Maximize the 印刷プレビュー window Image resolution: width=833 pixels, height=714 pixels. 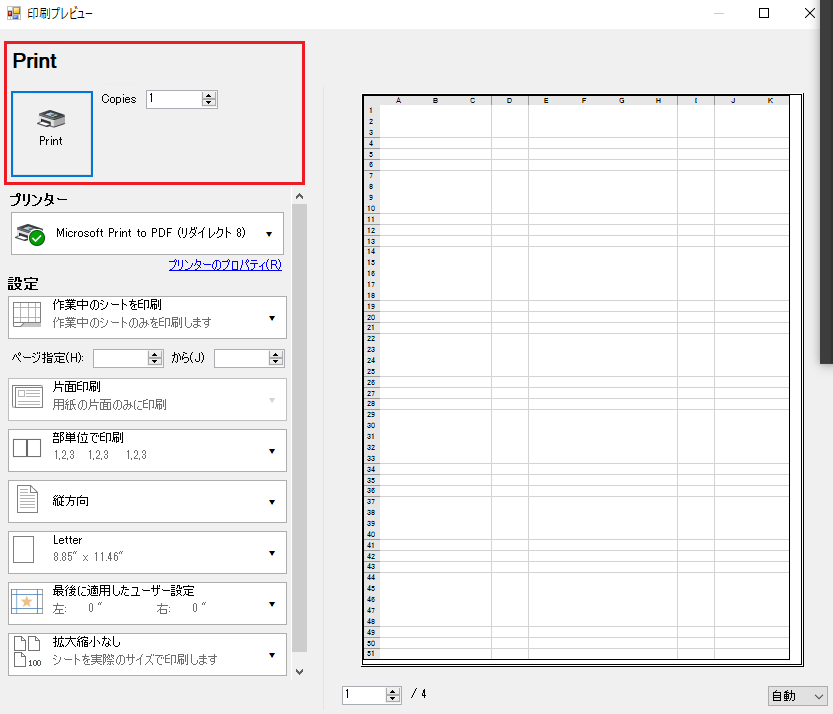coord(764,13)
